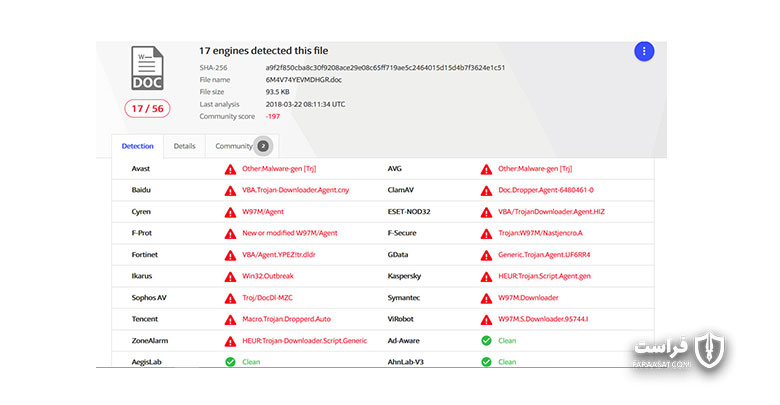Viewport: 780px width, 405px height.
Task: Click the green check icon for Ad-Aware
Action: pos(486,340)
